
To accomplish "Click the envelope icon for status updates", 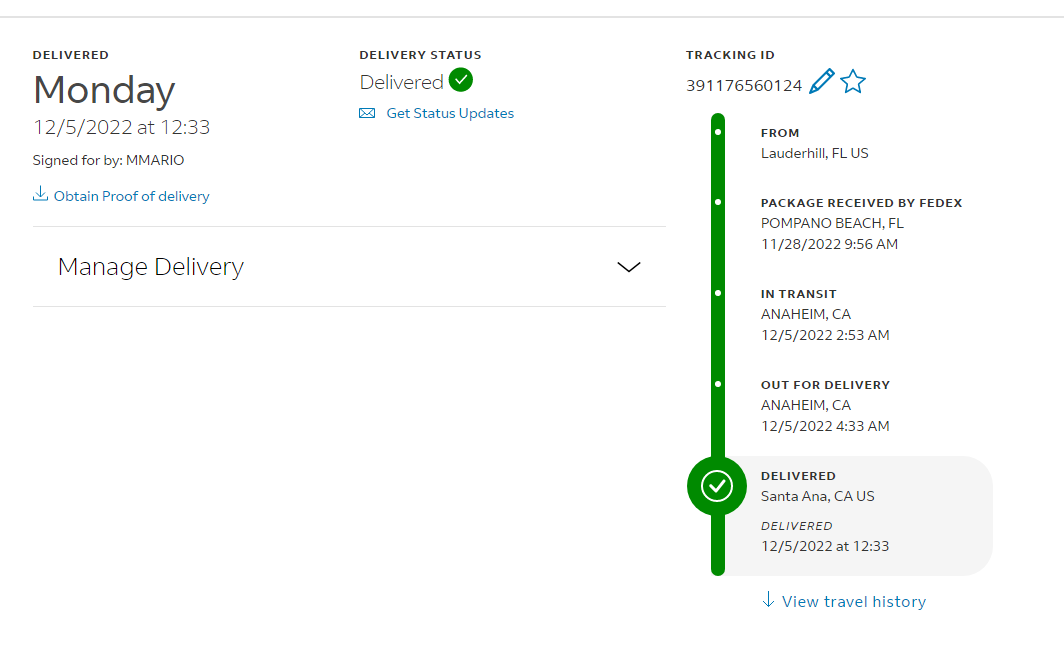I will click(367, 113).
